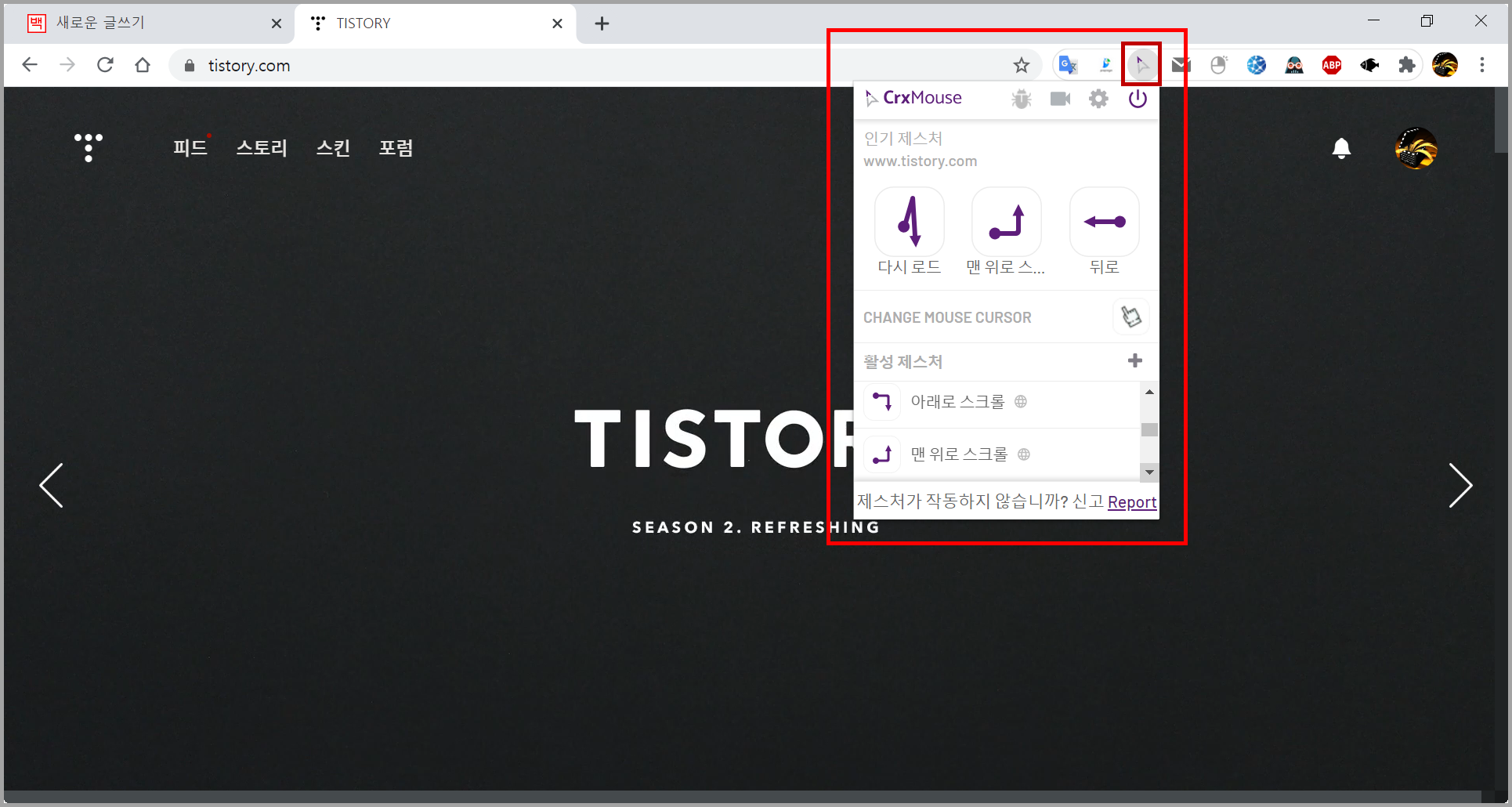Open the Tistory user profile picture

(x=1416, y=148)
